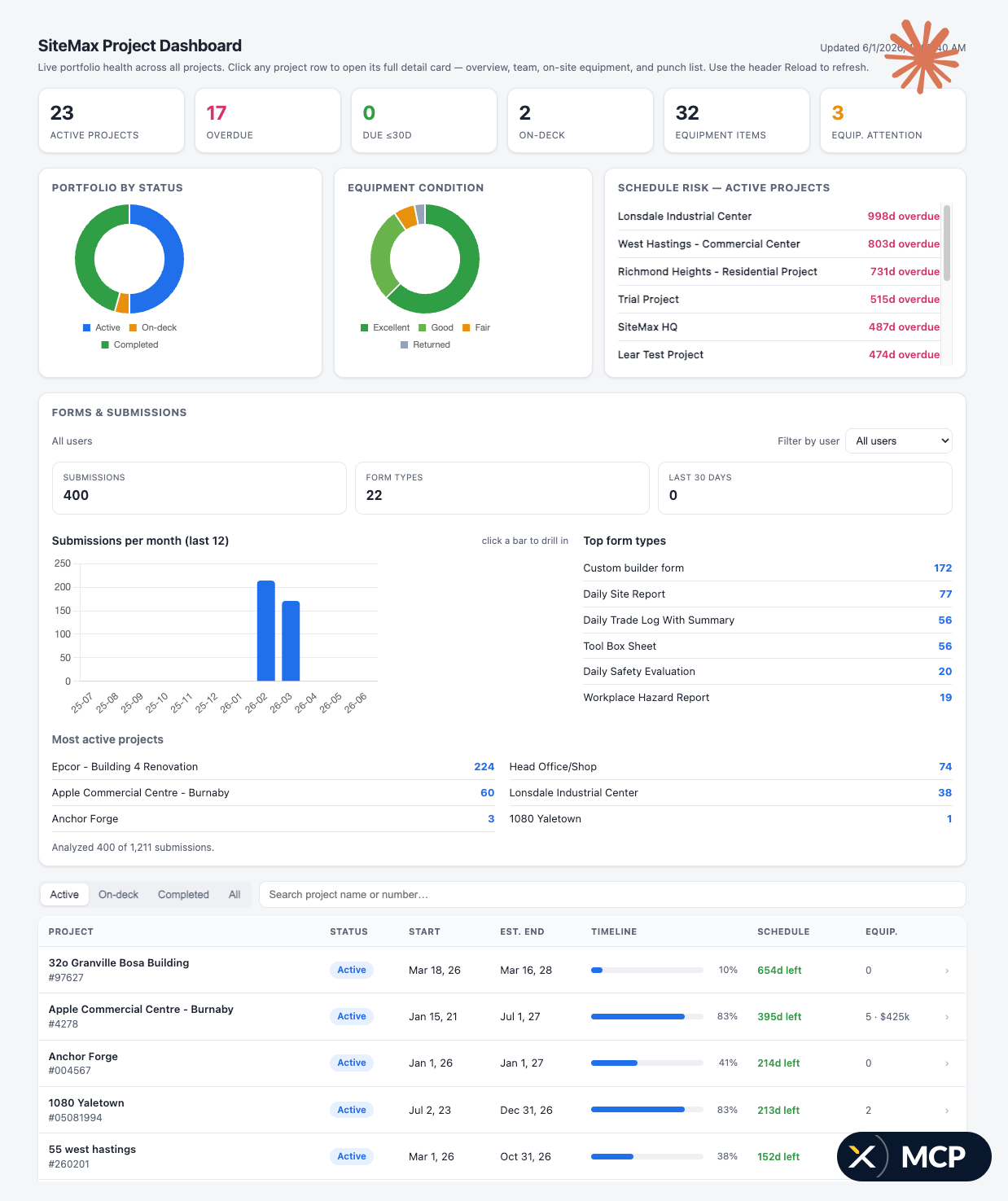Image resolution: width=1008 pixels, height=1201 pixels.
Task: Click the Daily Safety Evaluation row
Action: pyautogui.click(x=767, y=672)
